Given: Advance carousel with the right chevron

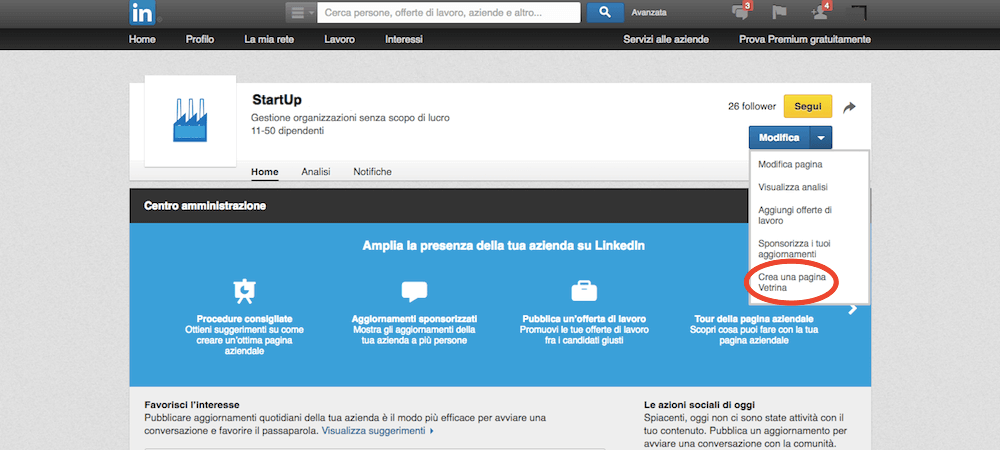Looking at the screenshot, I should [x=853, y=309].
